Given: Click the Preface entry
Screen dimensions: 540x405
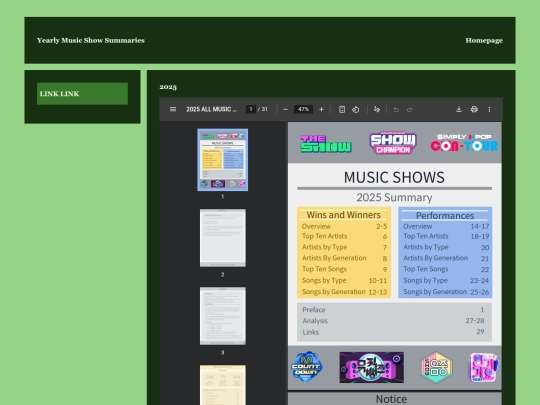Looking at the screenshot, I should 393,310.
